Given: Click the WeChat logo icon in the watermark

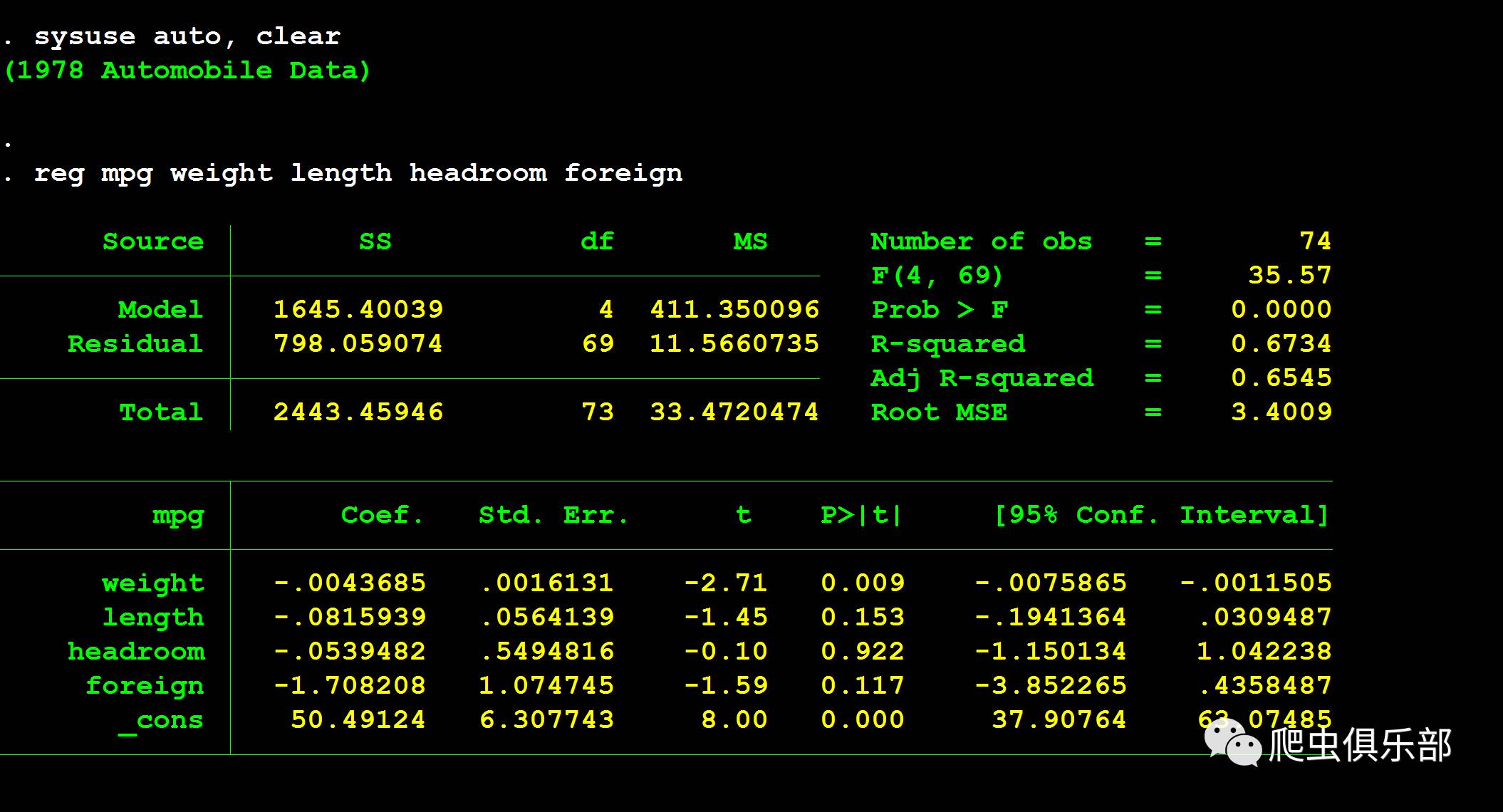Looking at the screenshot, I should point(1233,742).
